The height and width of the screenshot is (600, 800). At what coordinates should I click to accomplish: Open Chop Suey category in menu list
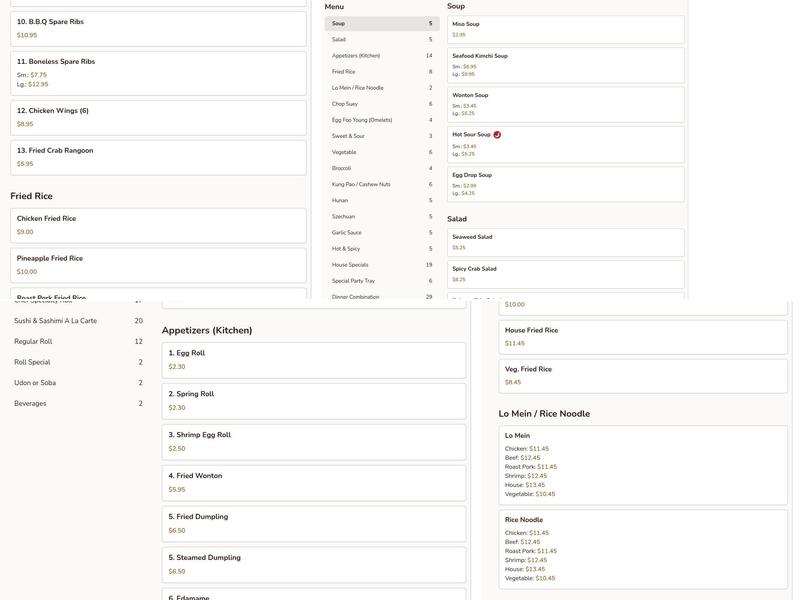click(381, 104)
